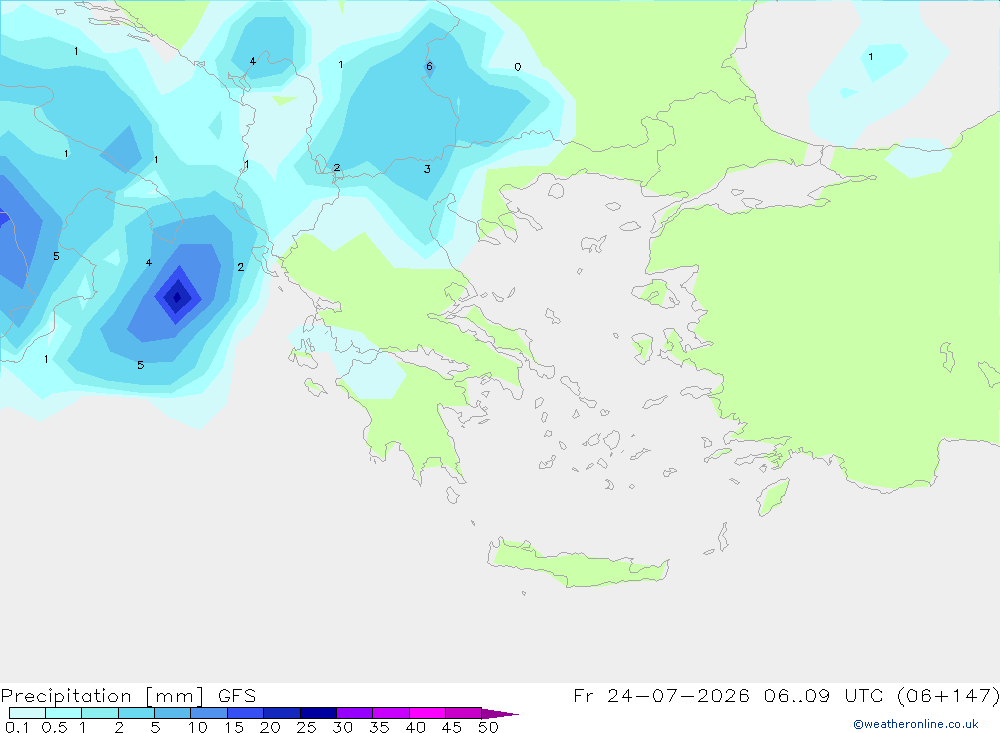
Task: Click the 'Precipitation [mm] GFS' title text
Action: [128, 696]
